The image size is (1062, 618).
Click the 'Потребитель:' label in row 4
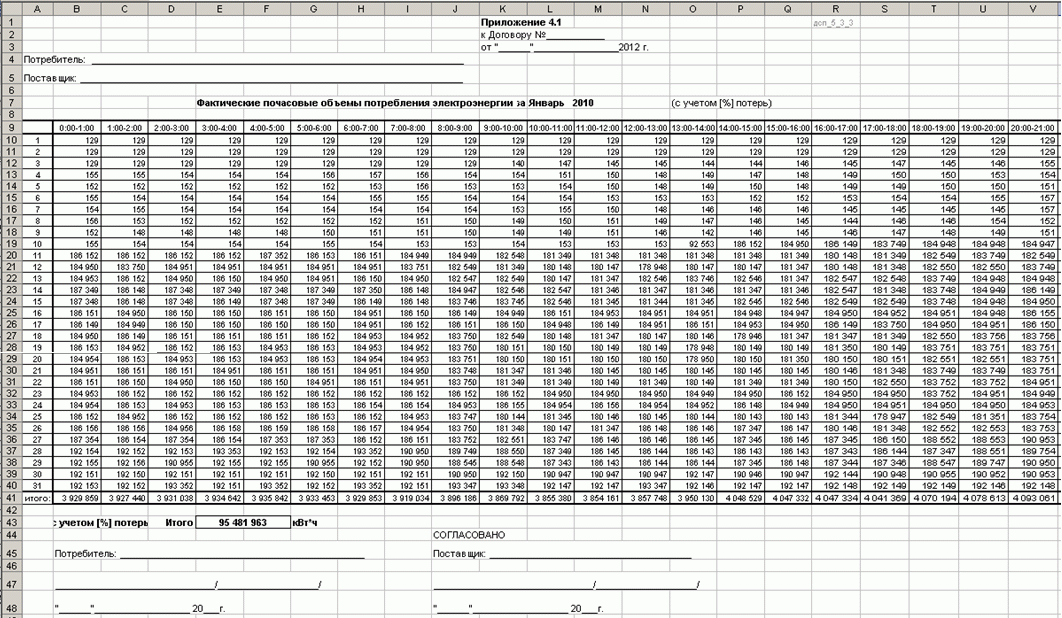pos(54,60)
